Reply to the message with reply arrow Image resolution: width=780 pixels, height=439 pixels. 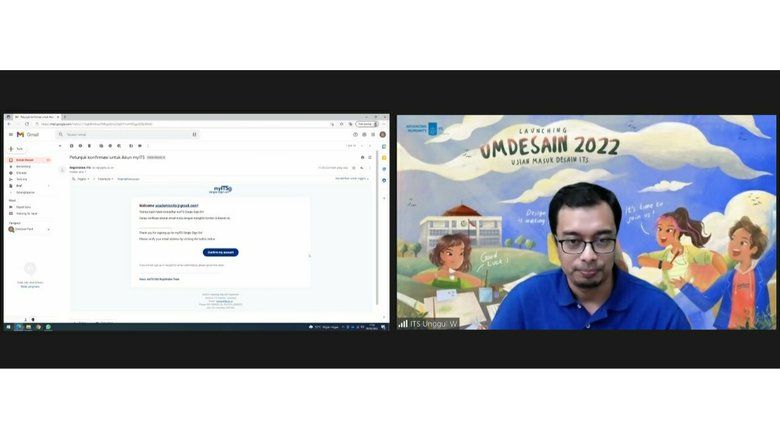tap(362, 168)
